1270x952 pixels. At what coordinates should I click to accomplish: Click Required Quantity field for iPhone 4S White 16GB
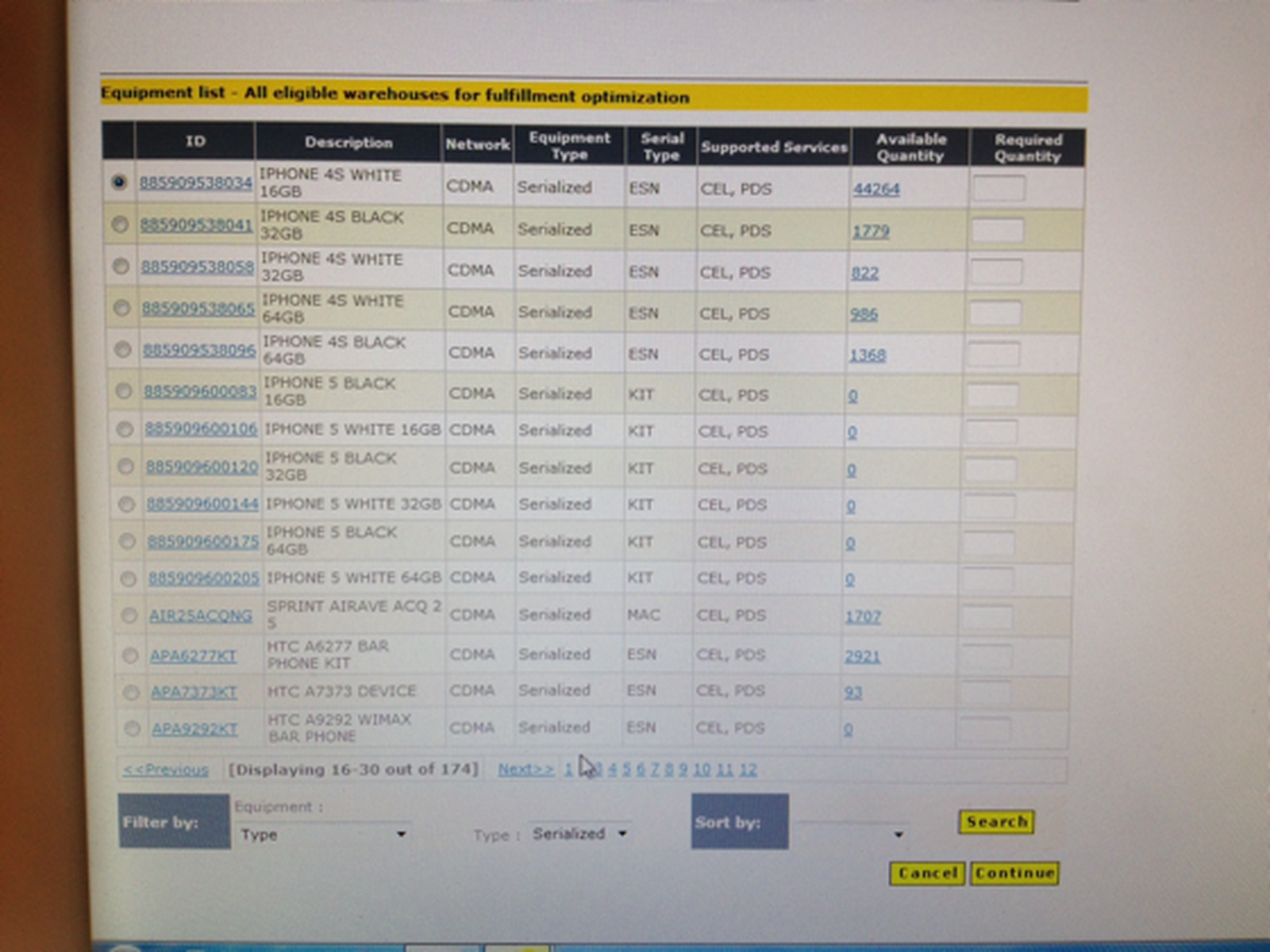click(x=999, y=189)
